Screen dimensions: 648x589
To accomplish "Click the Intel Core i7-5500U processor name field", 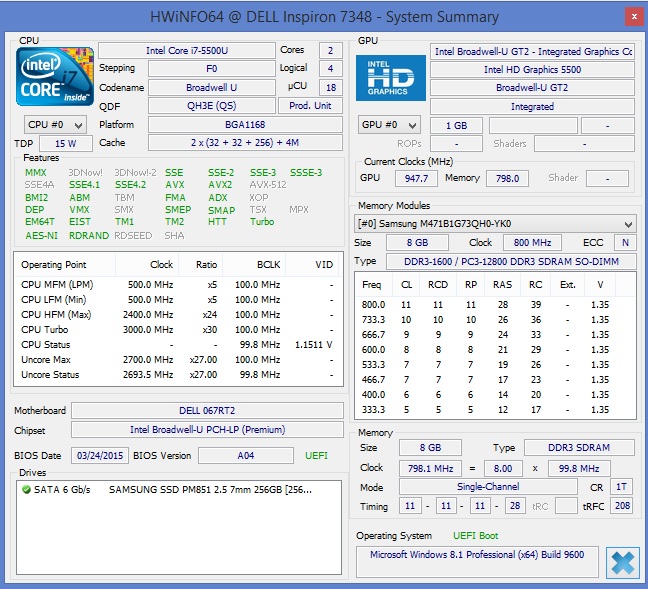I will pyautogui.click(x=184, y=50).
